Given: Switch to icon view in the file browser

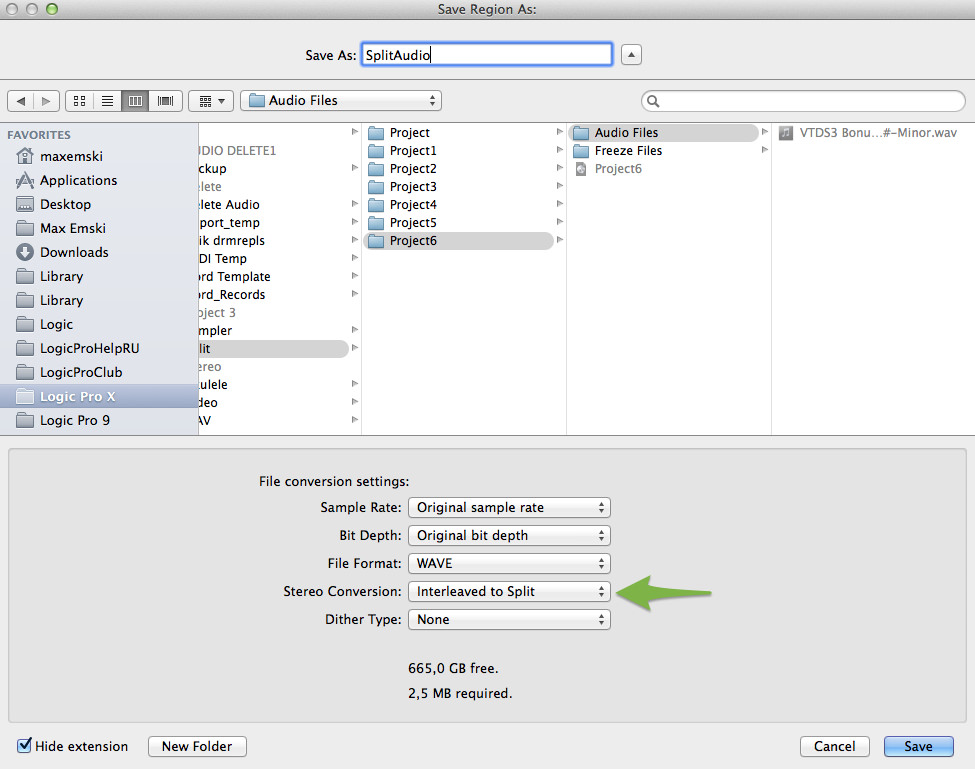Looking at the screenshot, I should (x=79, y=100).
